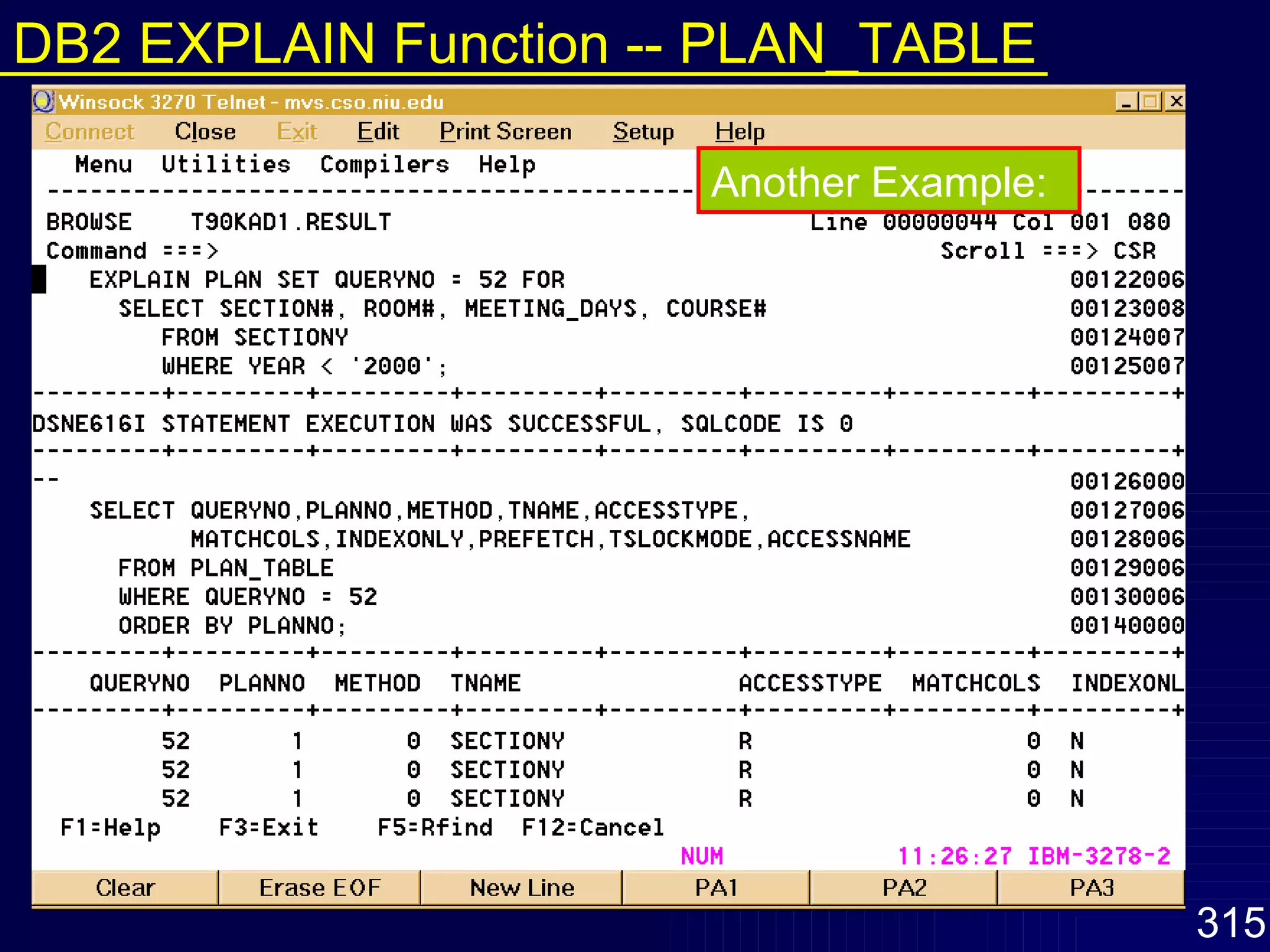This screenshot has height=952, width=1270.
Task: Click F5=Rfind function key label
Action: coord(435,828)
